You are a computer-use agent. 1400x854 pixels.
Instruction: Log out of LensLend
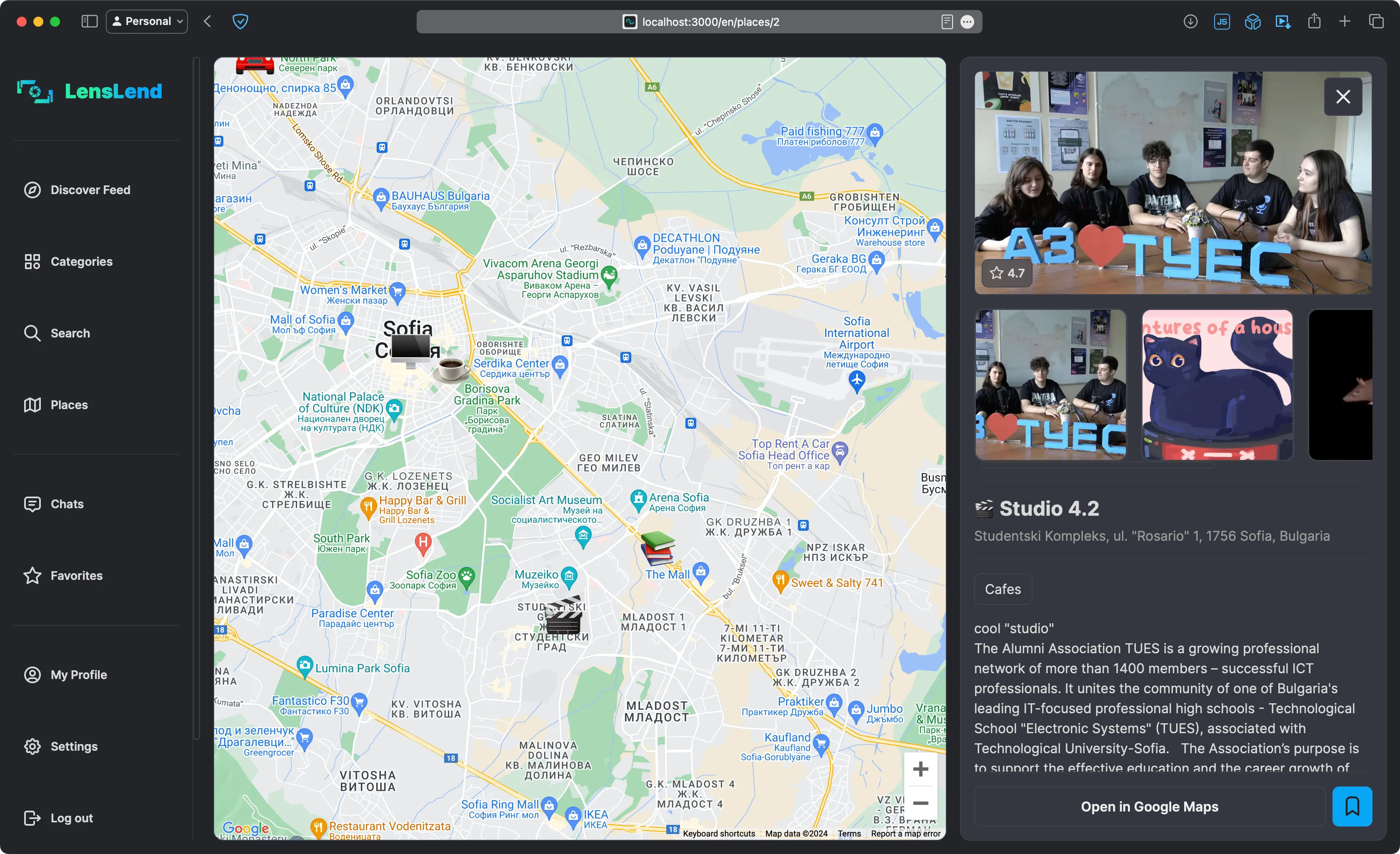point(58,818)
